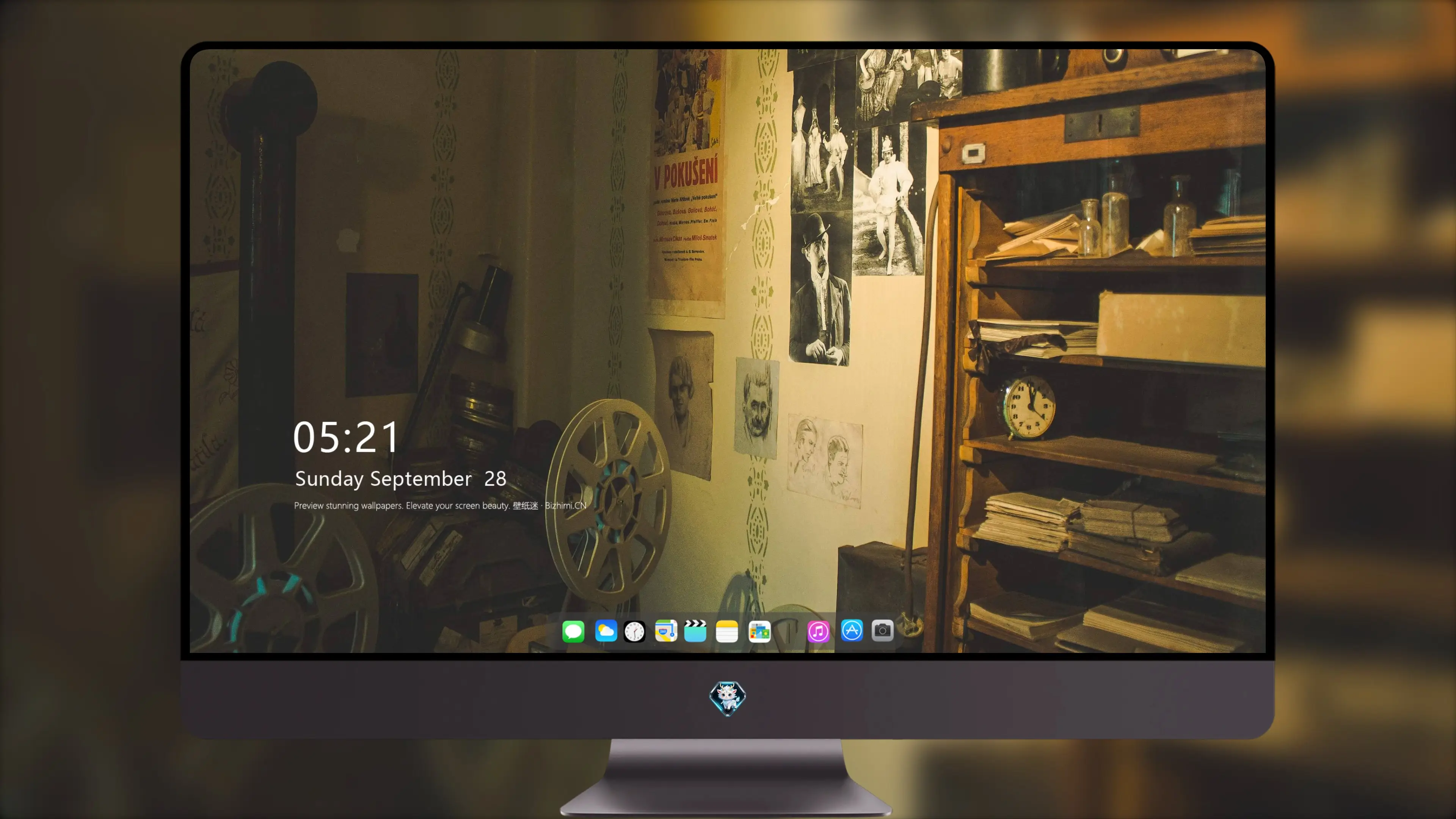Open the Camera app in dock
The image size is (1456, 819).
pos(882,630)
